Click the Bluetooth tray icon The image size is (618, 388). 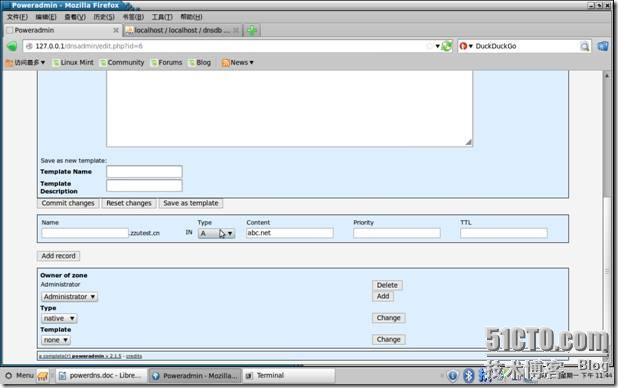pyautogui.click(x=469, y=376)
